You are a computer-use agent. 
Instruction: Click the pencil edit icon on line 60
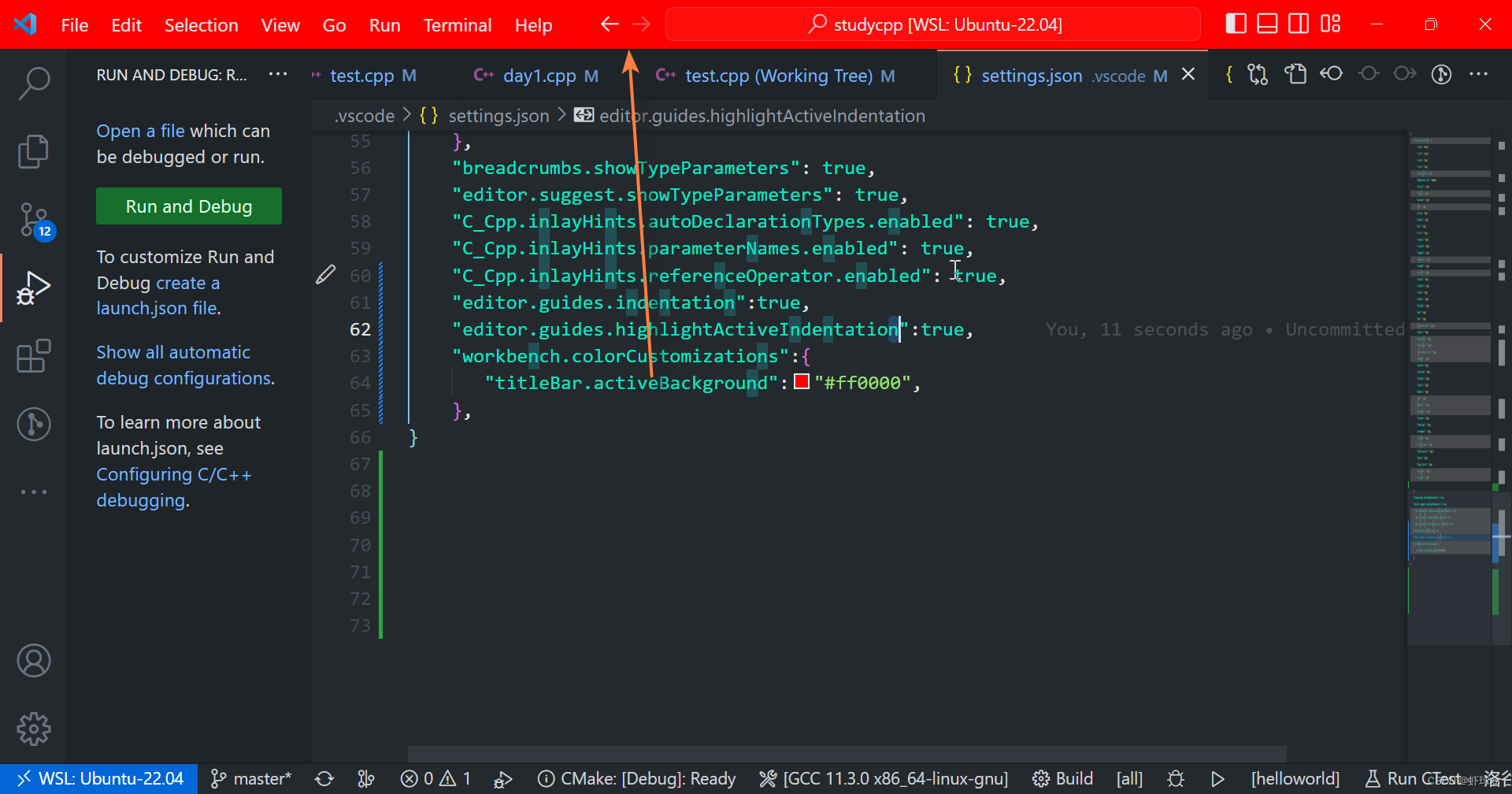(325, 275)
